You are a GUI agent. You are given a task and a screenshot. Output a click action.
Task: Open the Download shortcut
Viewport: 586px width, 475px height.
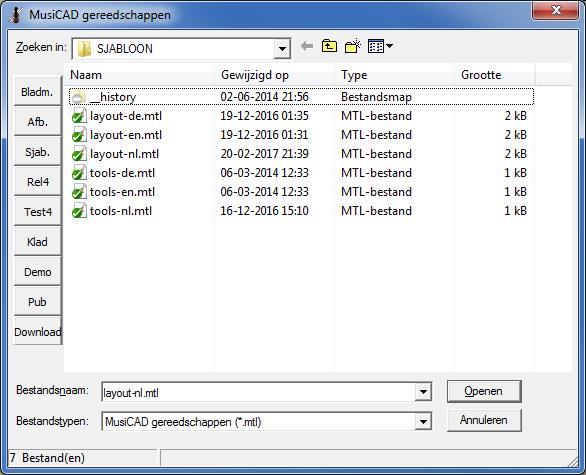pos(37,331)
